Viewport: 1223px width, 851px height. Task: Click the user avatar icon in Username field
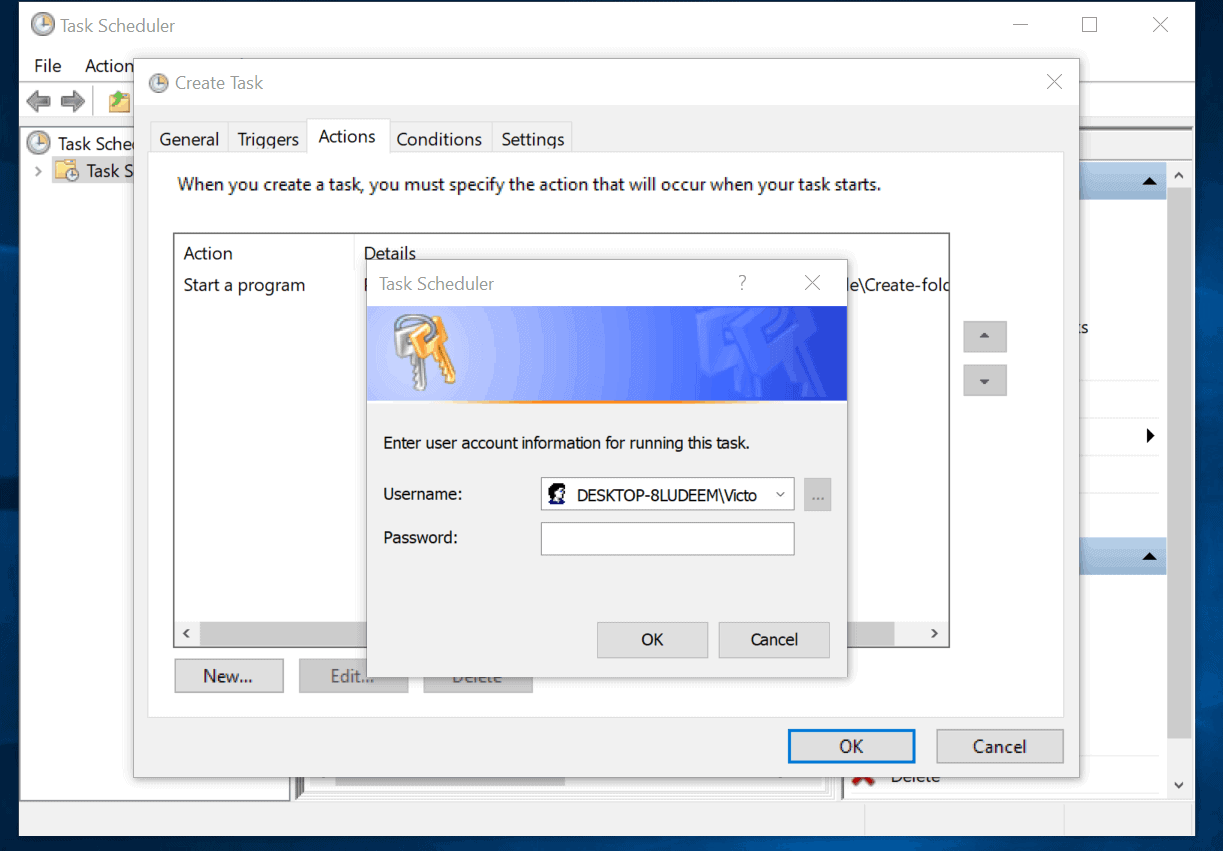pyautogui.click(x=558, y=494)
